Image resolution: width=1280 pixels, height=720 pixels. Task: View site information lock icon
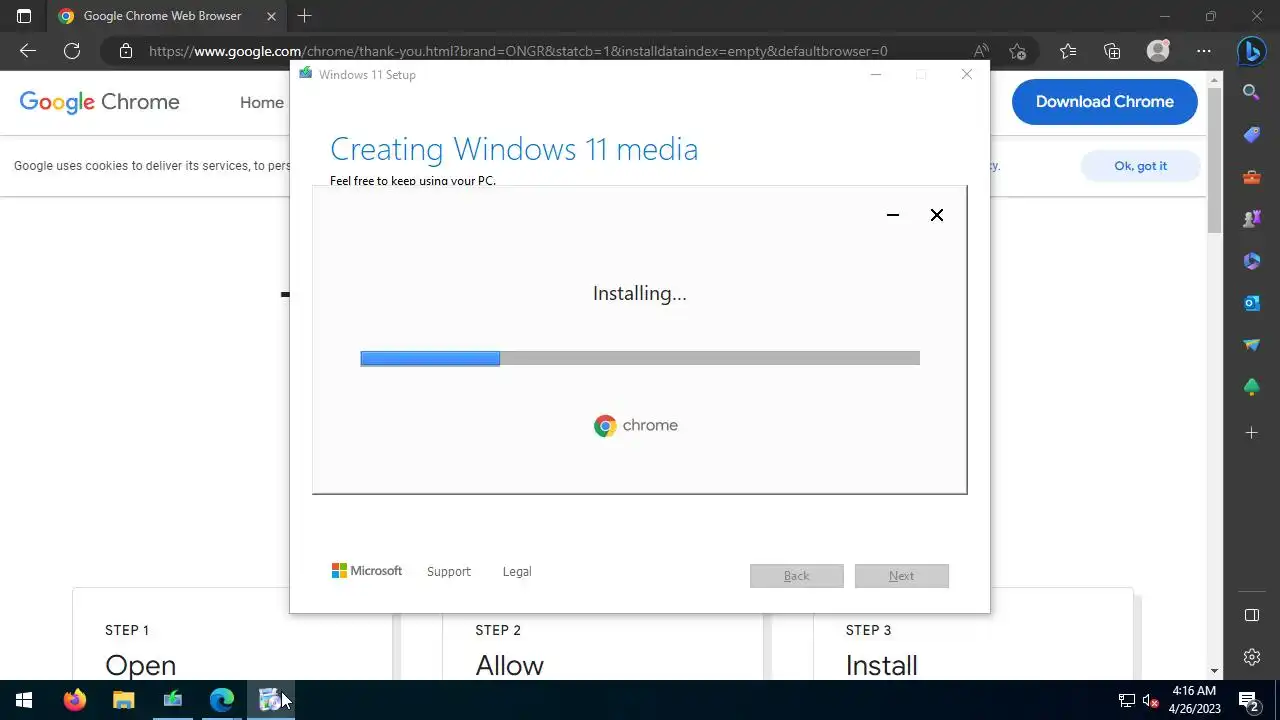[x=125, y=51]
